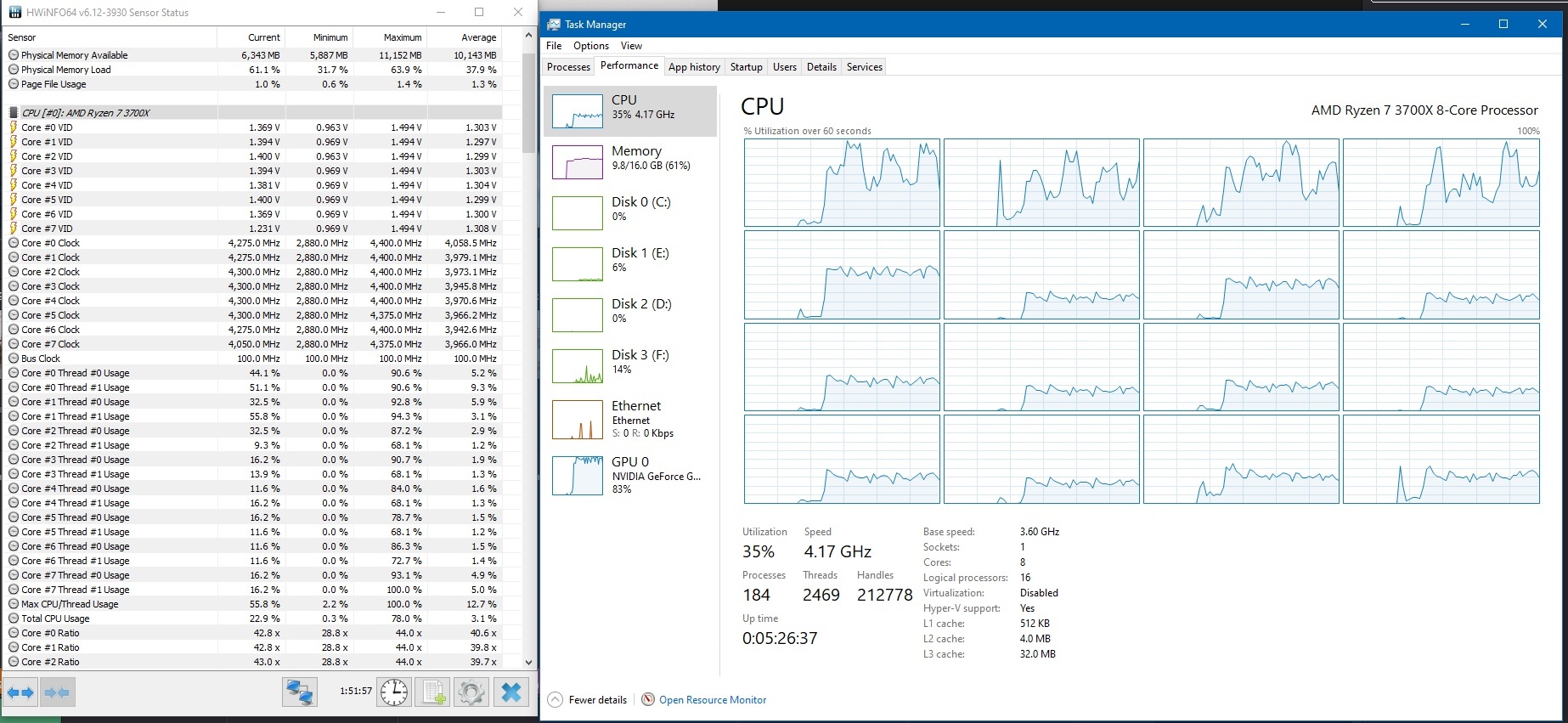This screenshot has height=723, width=1568.
Task: Open Resource Monitor link
Action: (713, 700)
